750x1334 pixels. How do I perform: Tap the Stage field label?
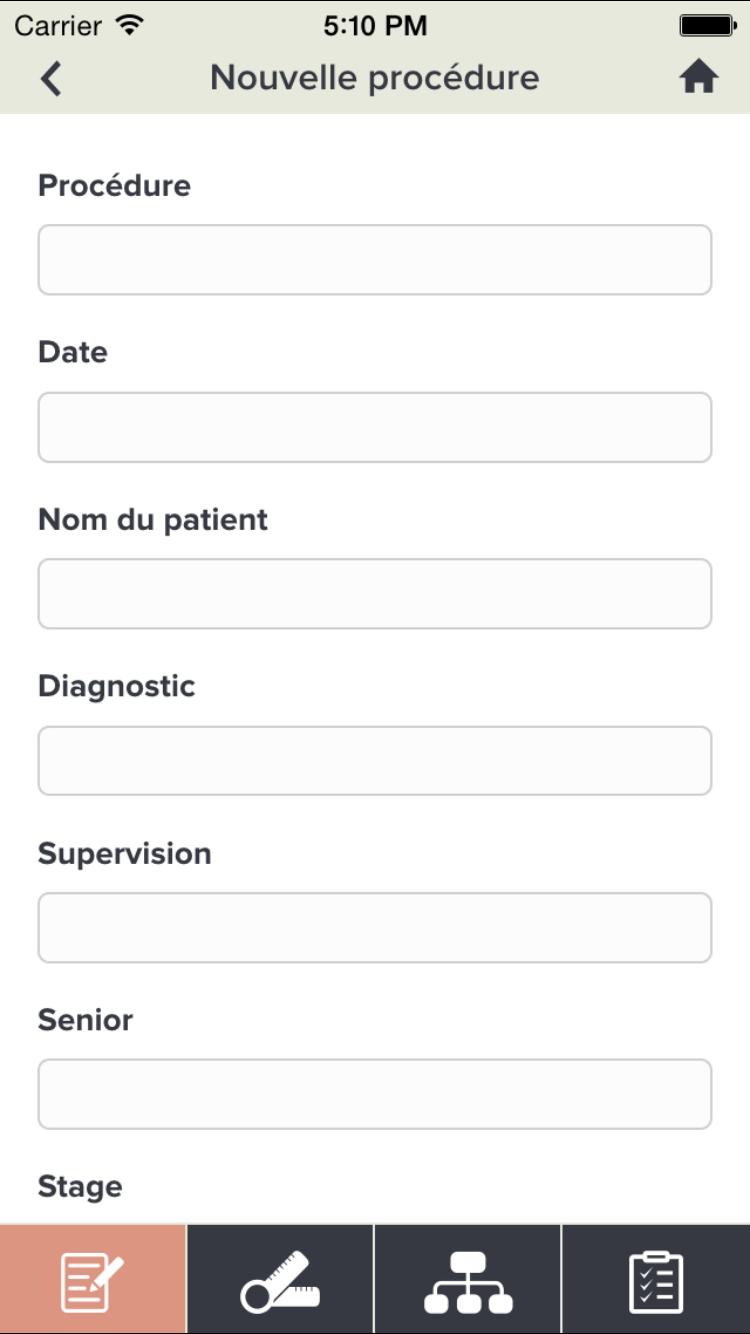point(80,1187)
